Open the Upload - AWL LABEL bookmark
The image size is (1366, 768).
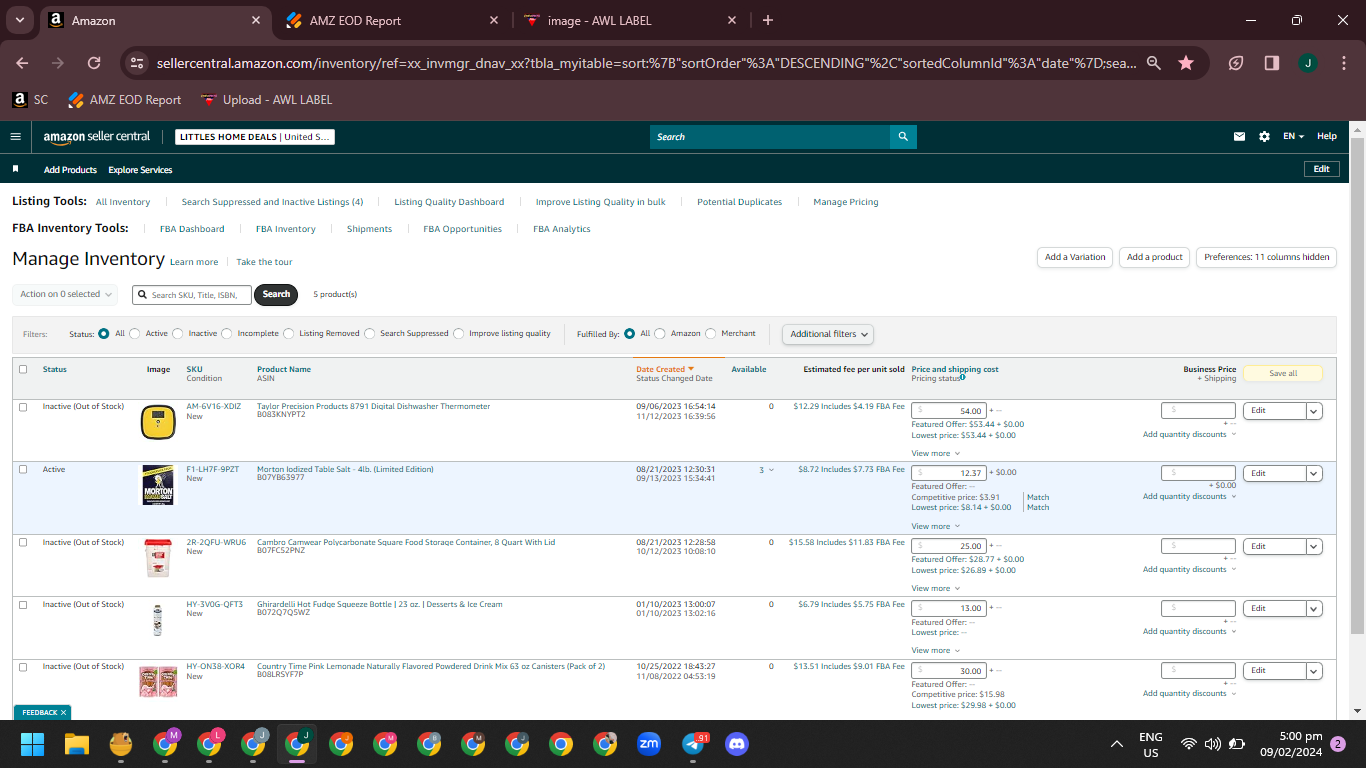[x=266, y=100]
